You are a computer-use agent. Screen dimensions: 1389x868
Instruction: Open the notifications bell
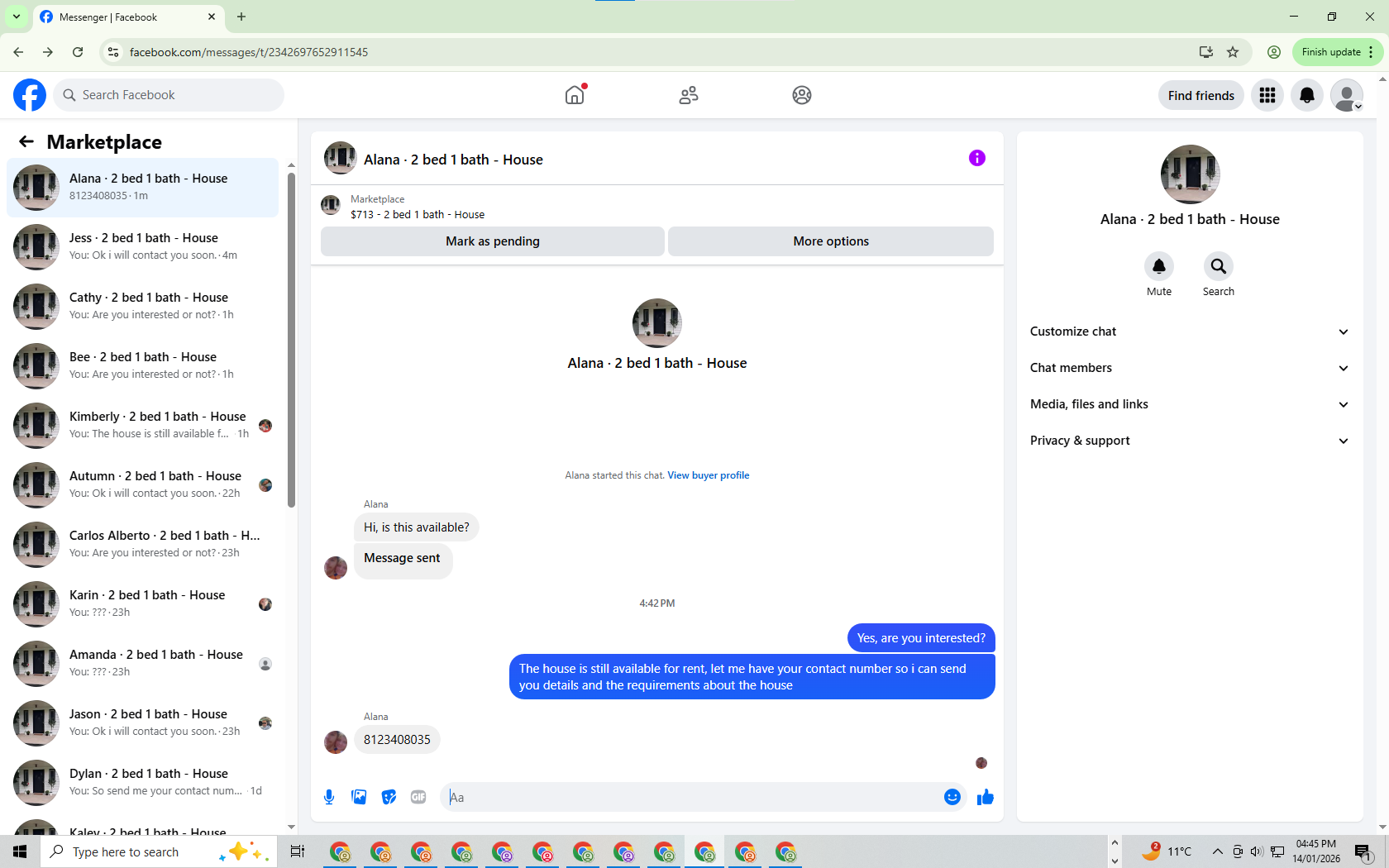click(x=1307, y=95)
